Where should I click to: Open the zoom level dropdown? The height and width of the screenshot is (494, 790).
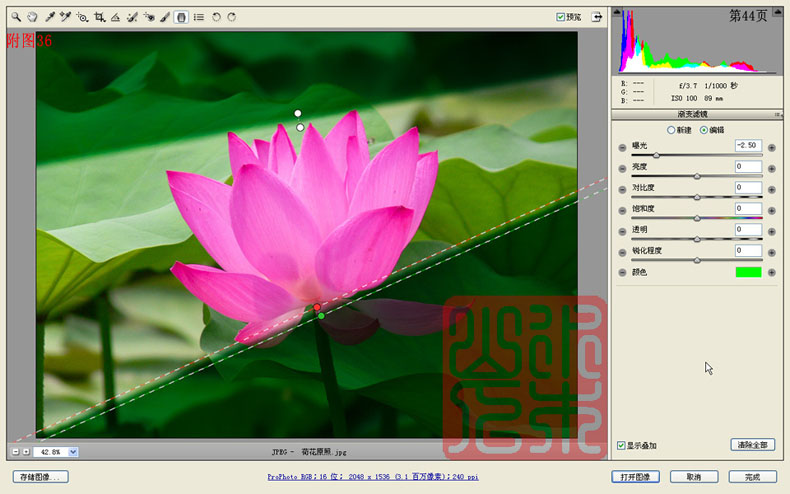pos(73,452)
